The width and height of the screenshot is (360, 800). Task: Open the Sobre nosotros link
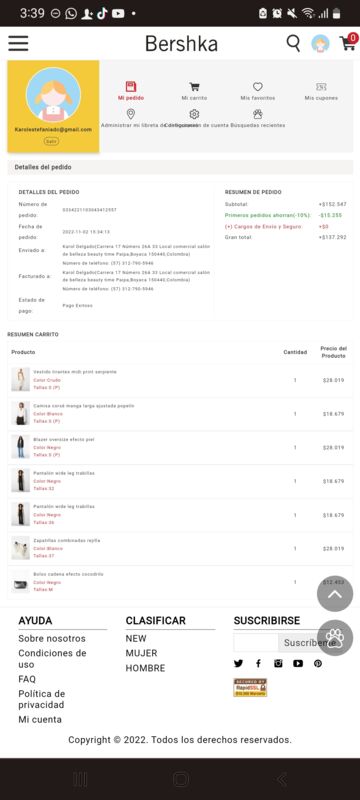coord(52,638)
